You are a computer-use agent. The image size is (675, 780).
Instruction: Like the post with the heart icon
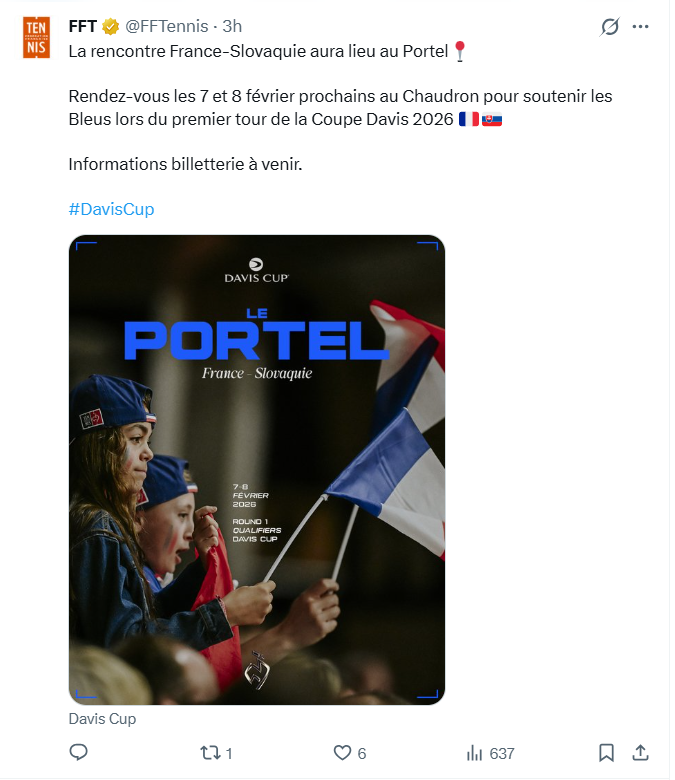pos(342,752)
